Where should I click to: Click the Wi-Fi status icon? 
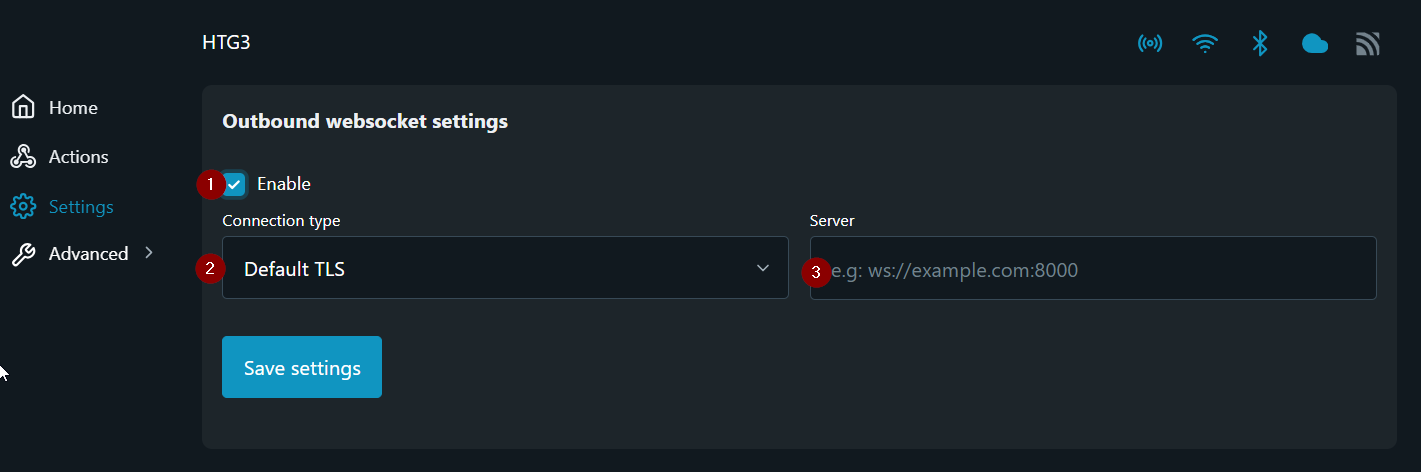(1205, 44)
